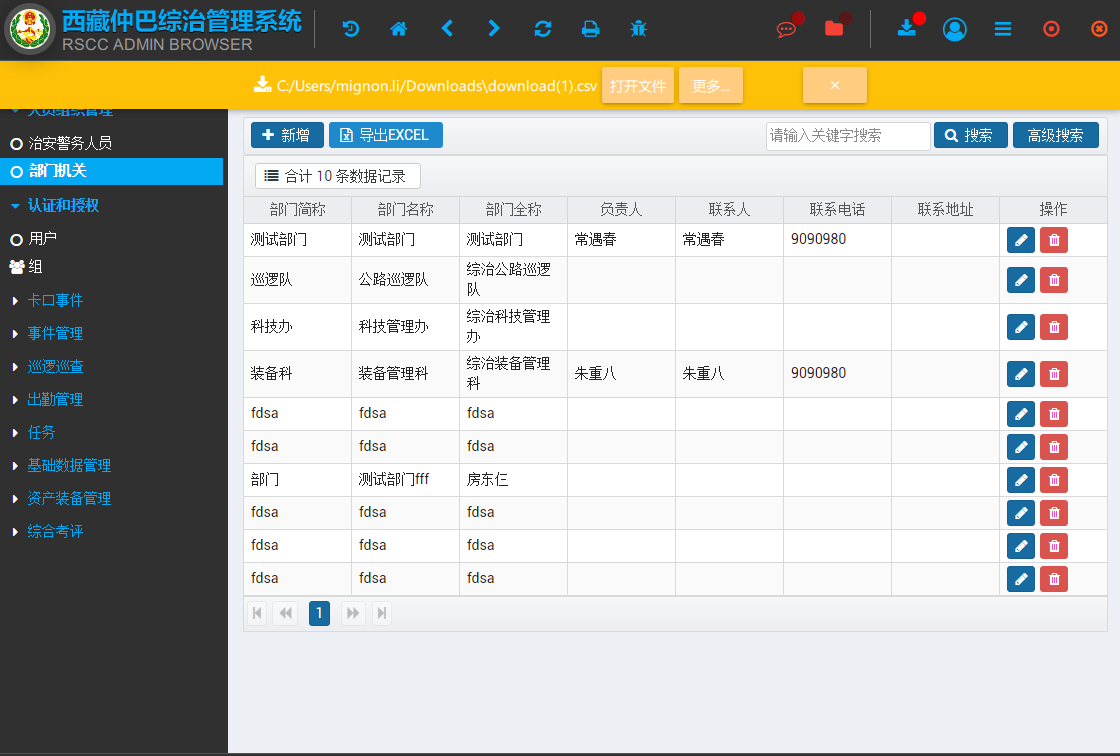This screenshot has width=1120, height=756.
Task: Go to previous page in pagination
Action: [x=286, y=613]
